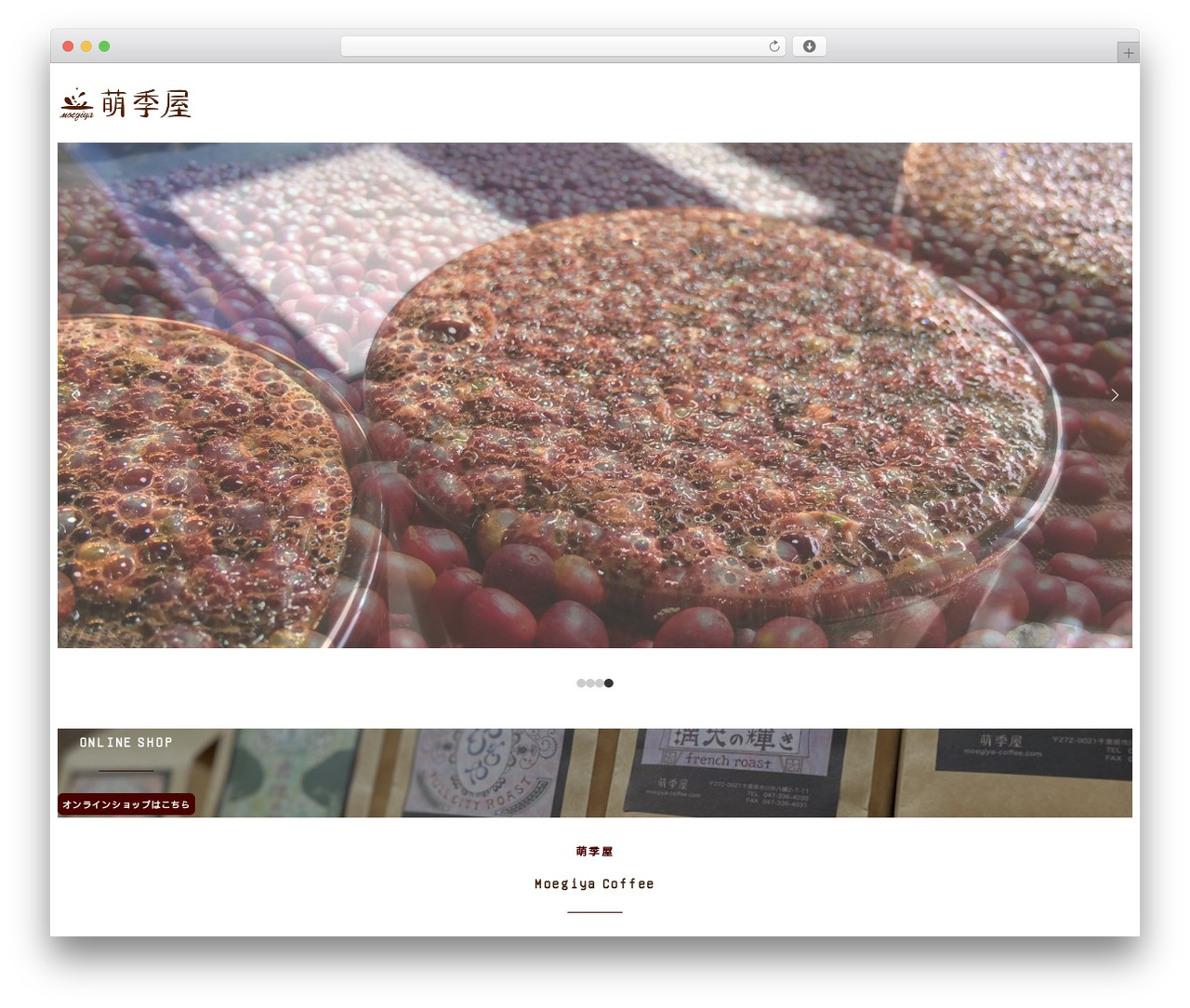Viewport: 1190px width, 1008px height.
Task: Select the third carousel dot
Action: 600,683
